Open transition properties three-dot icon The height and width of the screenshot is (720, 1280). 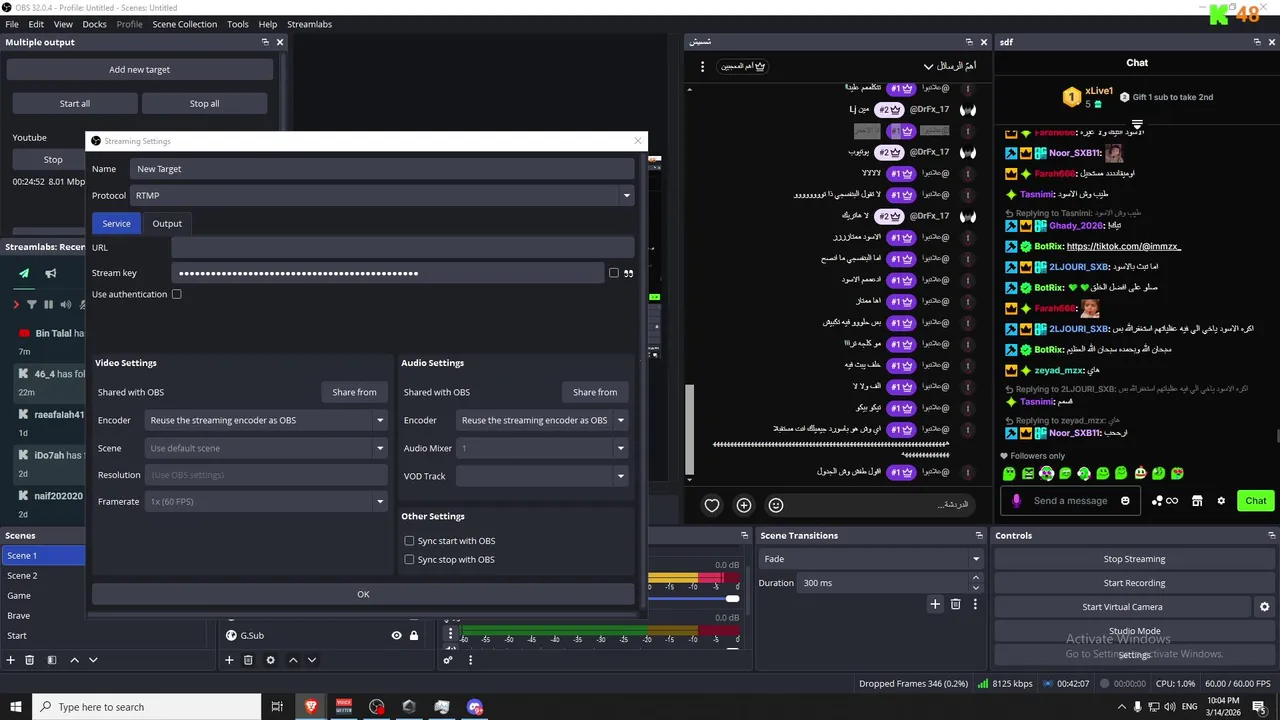click(975, 604)
